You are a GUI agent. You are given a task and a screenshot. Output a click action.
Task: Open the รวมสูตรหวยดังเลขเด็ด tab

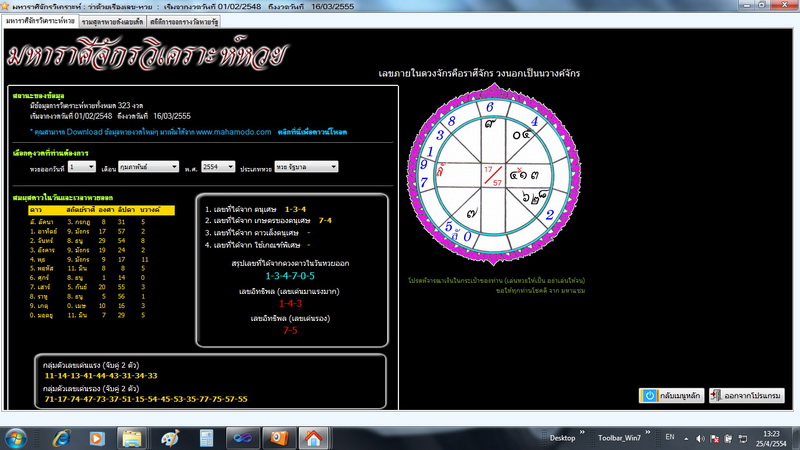(x=112, y=22)
